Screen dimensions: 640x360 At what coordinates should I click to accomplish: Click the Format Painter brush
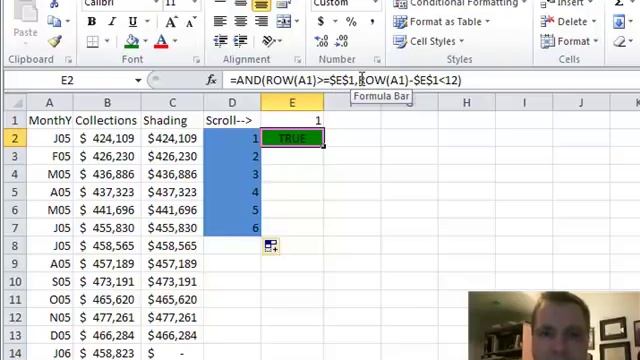click(x=55, y=41)
